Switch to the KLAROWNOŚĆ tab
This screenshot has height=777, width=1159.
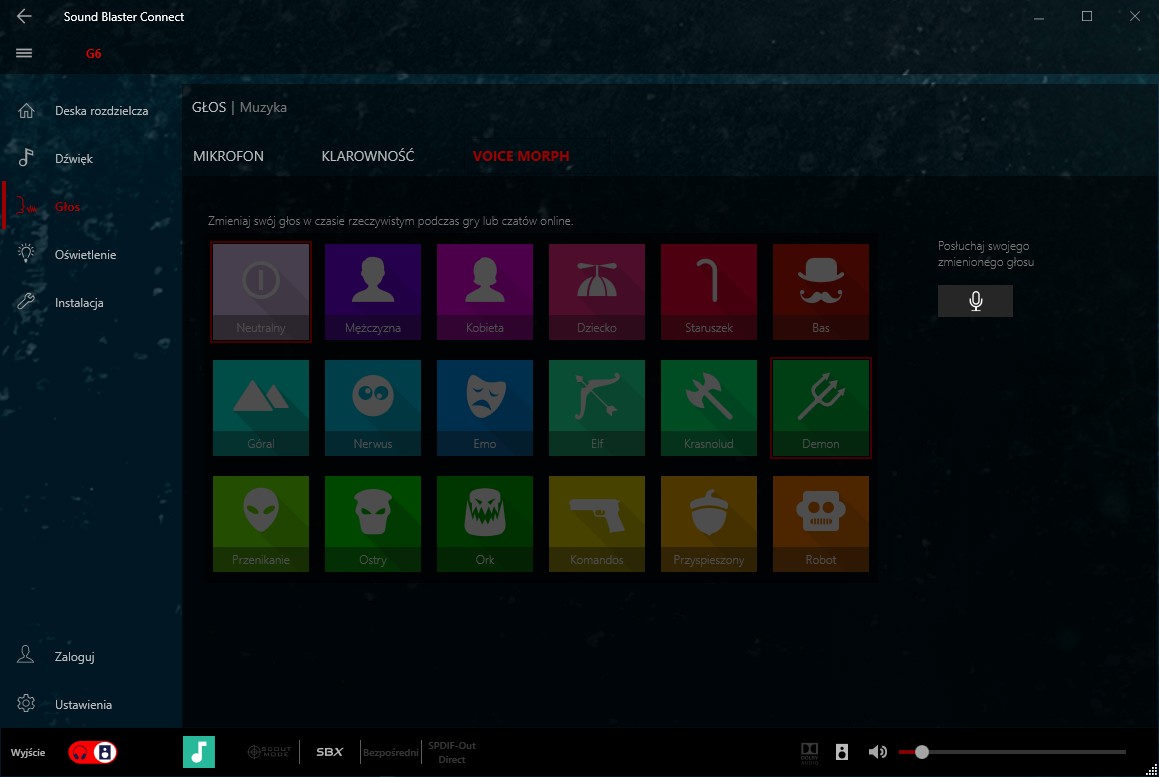point(367,156)
